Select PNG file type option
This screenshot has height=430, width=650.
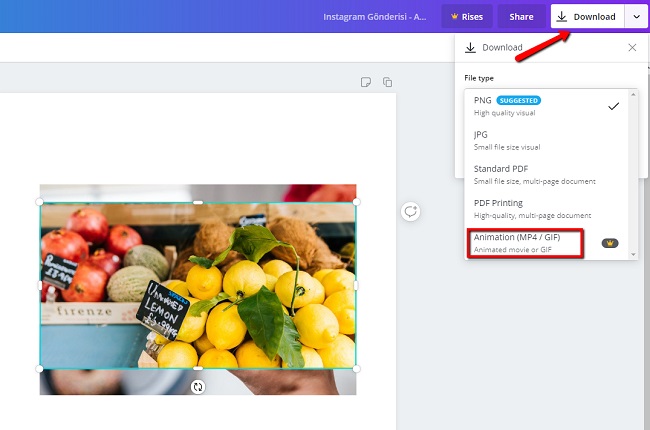pyautogui.click(x=546, y=106)
